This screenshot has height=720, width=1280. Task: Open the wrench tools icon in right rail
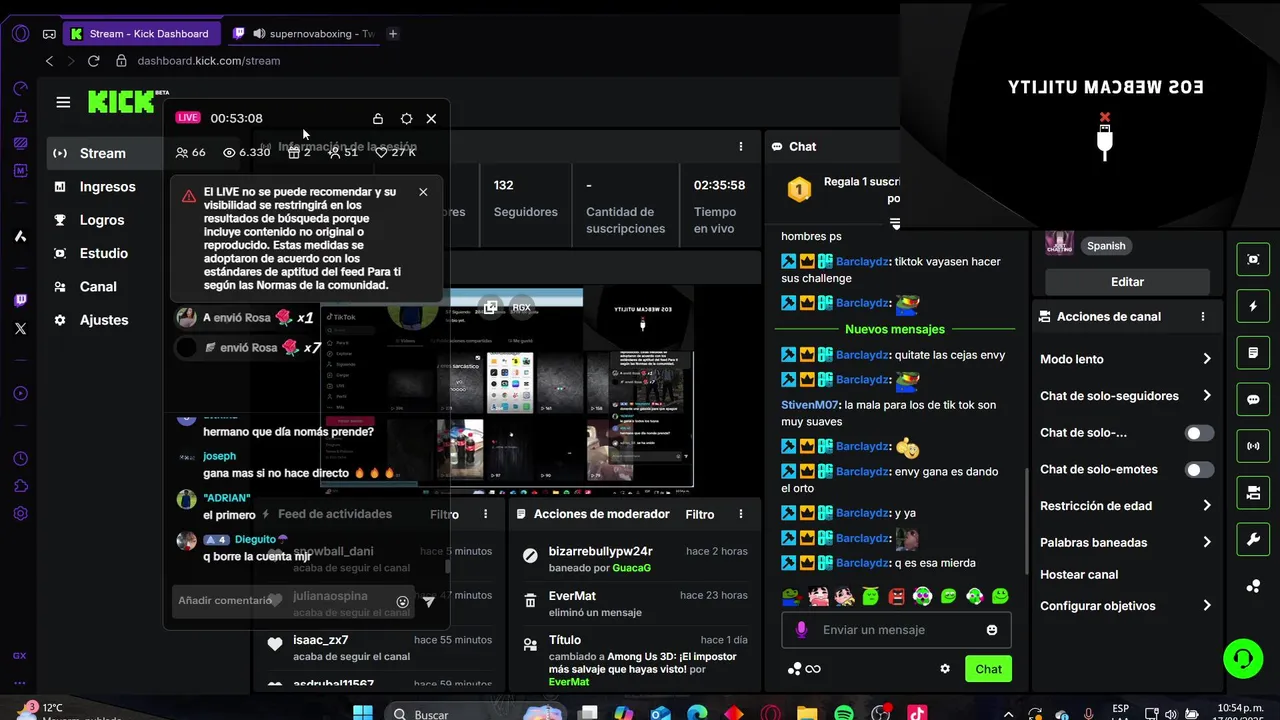[1253, 540]
